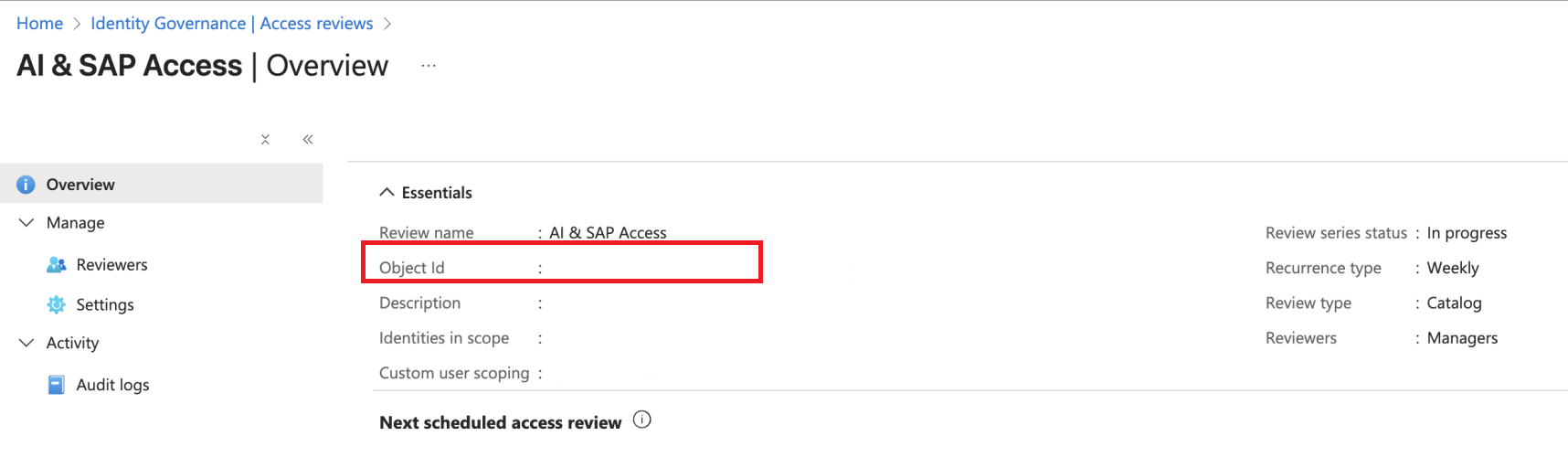Click the Reviewers people icon
The height and width of the screenshot is (457, 1568).
click(57, 265)
